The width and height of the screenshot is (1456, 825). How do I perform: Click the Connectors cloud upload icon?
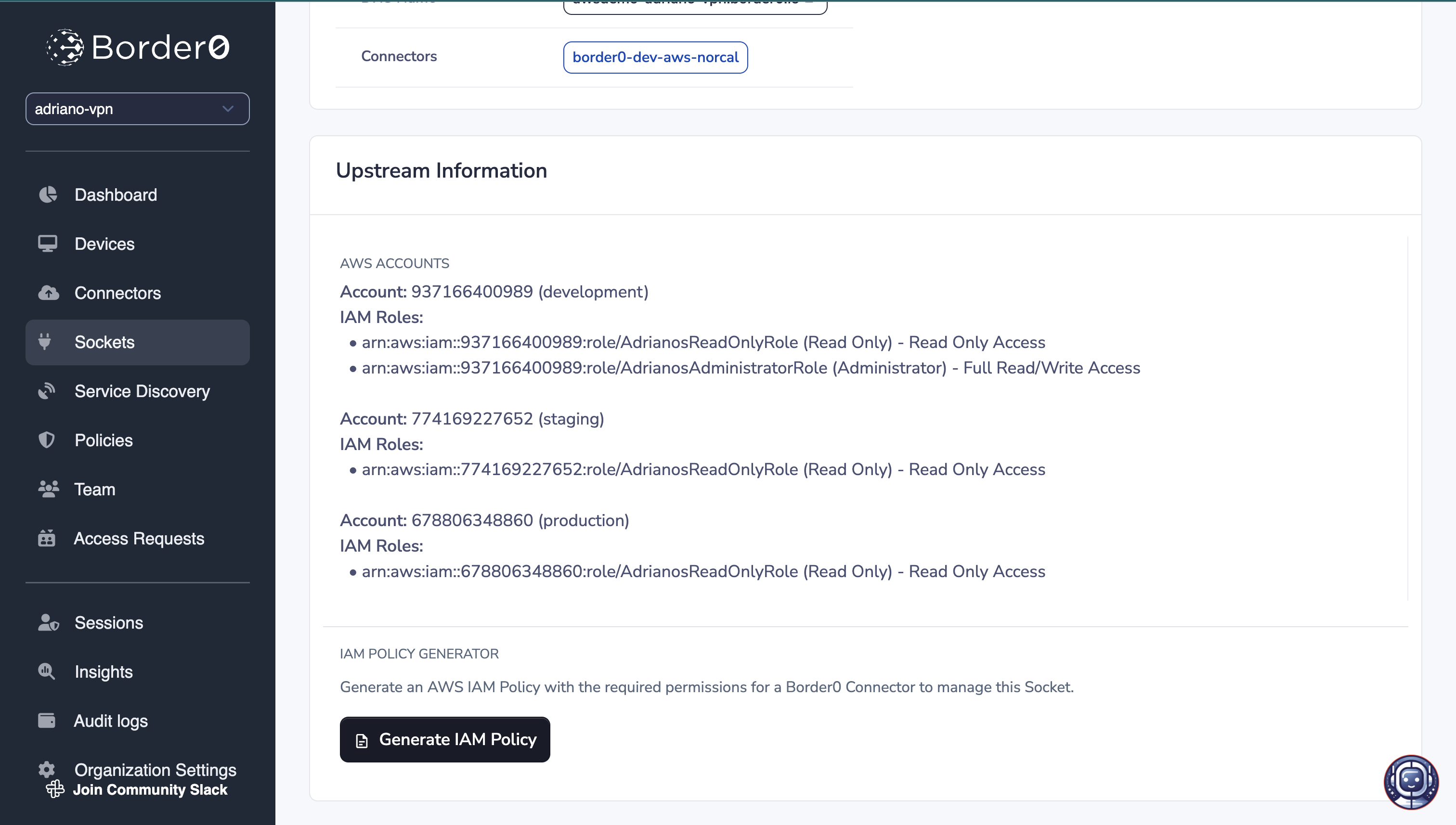[x=48, y=293]
